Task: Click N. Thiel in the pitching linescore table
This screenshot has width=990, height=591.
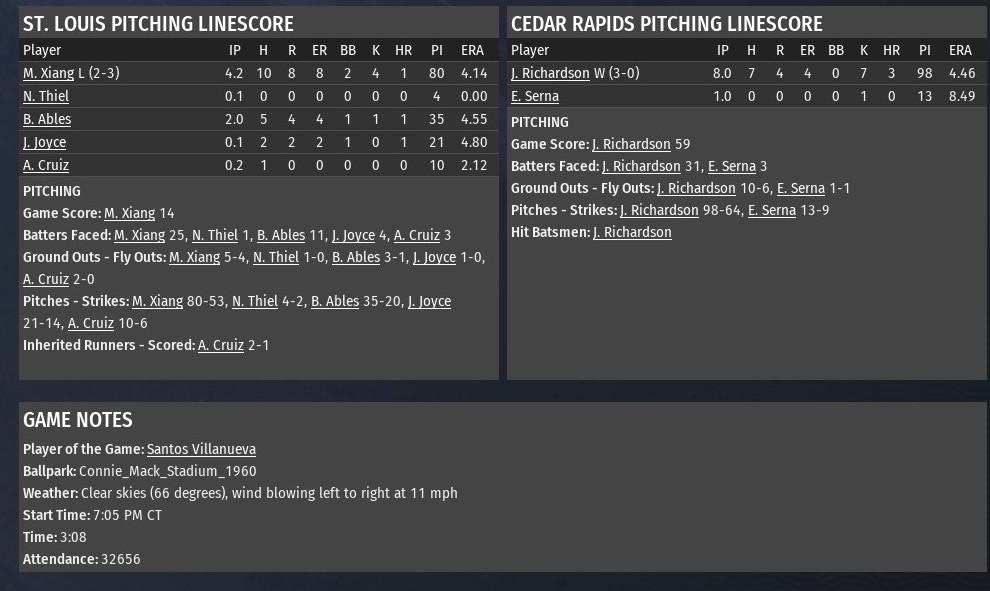Action: click(x=46, y=96)
